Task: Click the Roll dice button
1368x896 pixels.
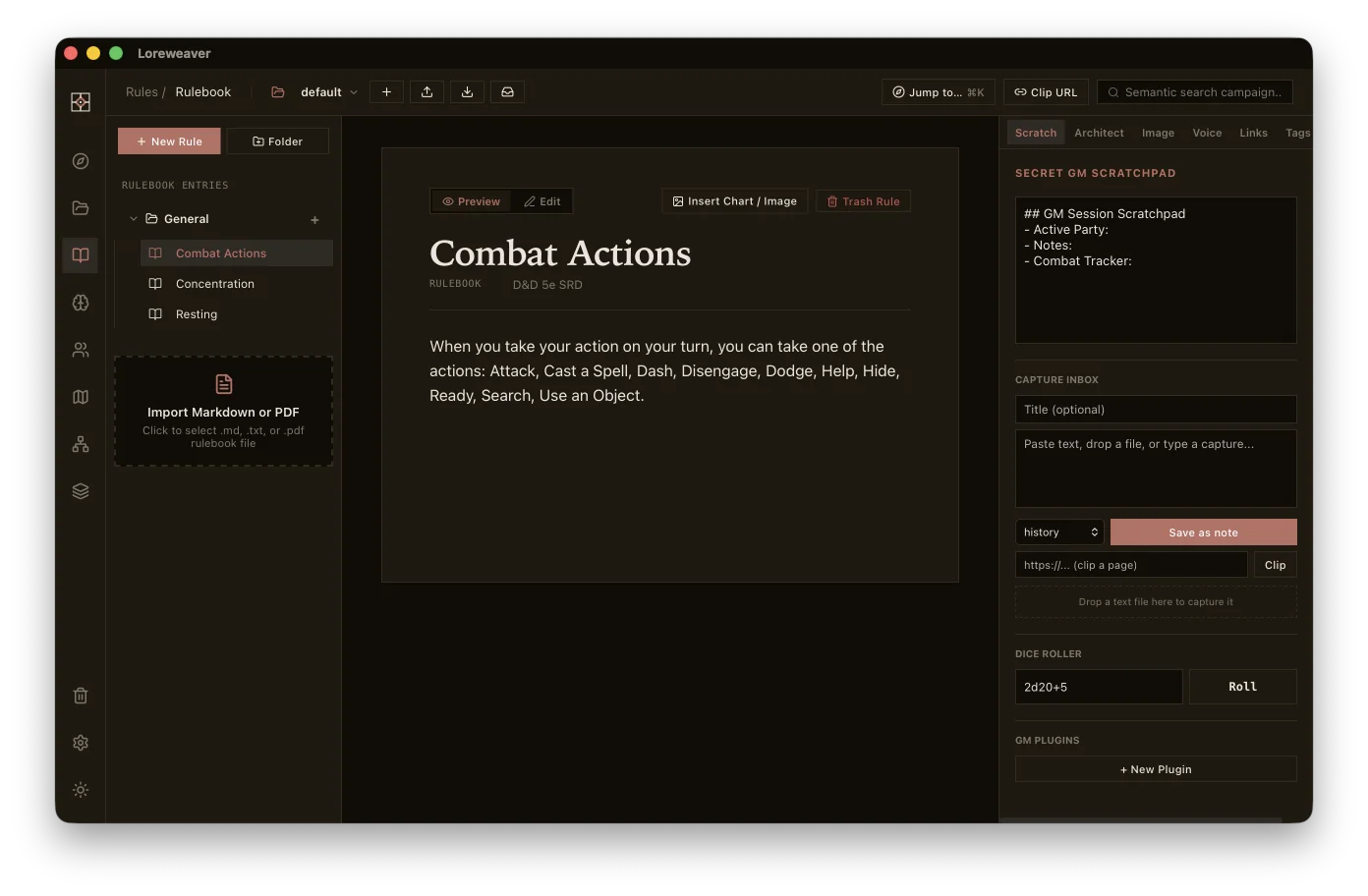Action: (x=1243, y=687)
